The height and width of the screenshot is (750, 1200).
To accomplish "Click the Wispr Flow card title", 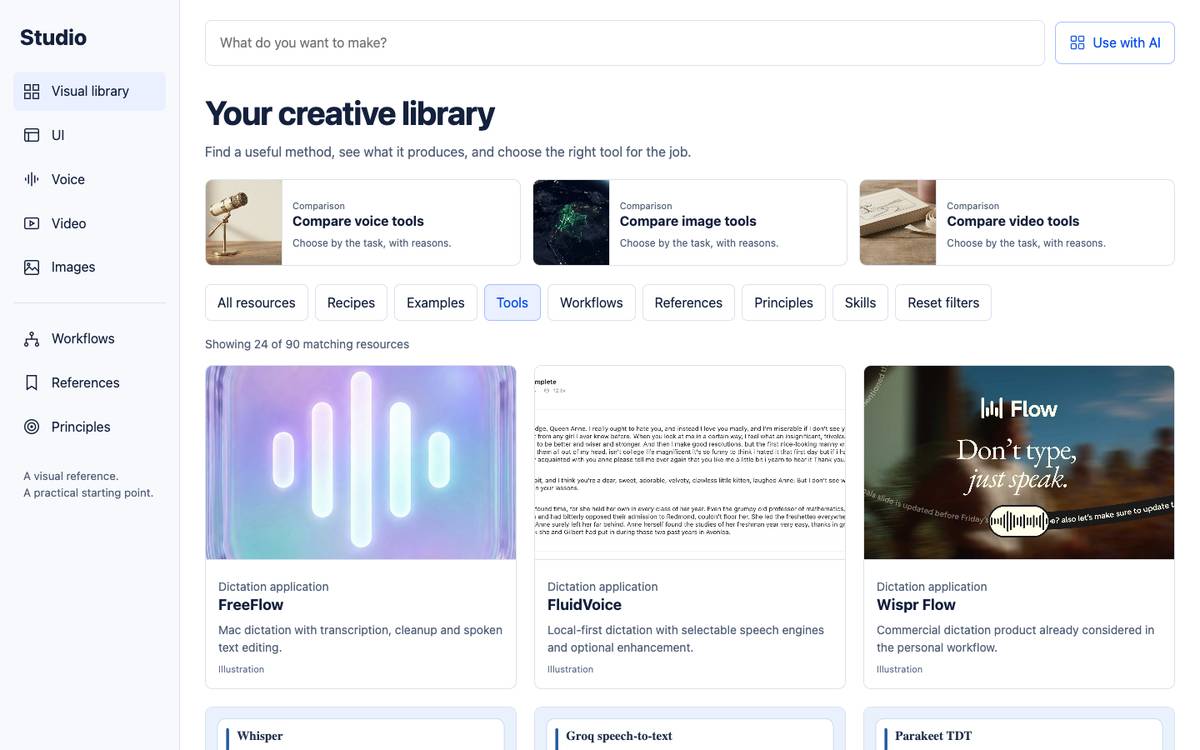I will 916,605.
